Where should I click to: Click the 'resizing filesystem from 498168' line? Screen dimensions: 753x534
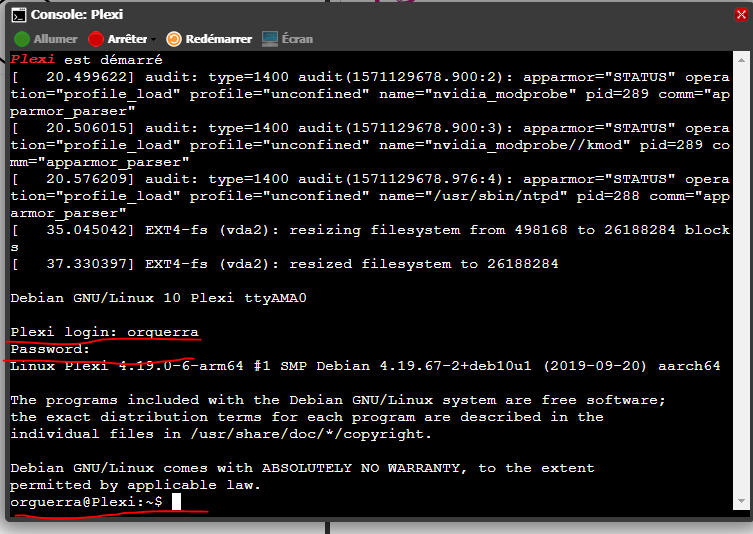click(370, 230)
